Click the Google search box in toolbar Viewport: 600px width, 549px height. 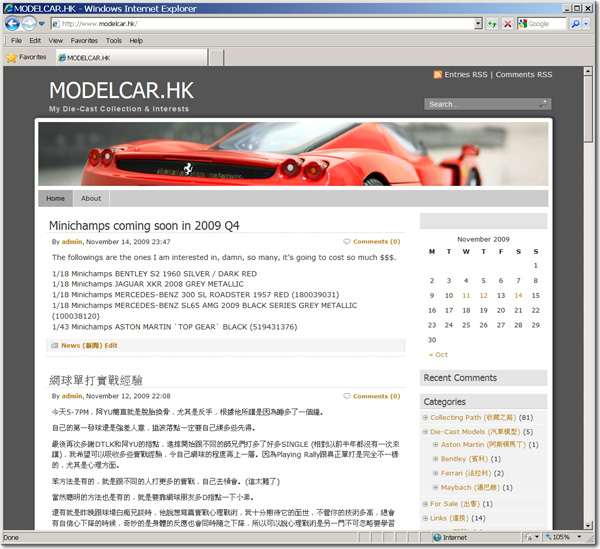[542, 24]
